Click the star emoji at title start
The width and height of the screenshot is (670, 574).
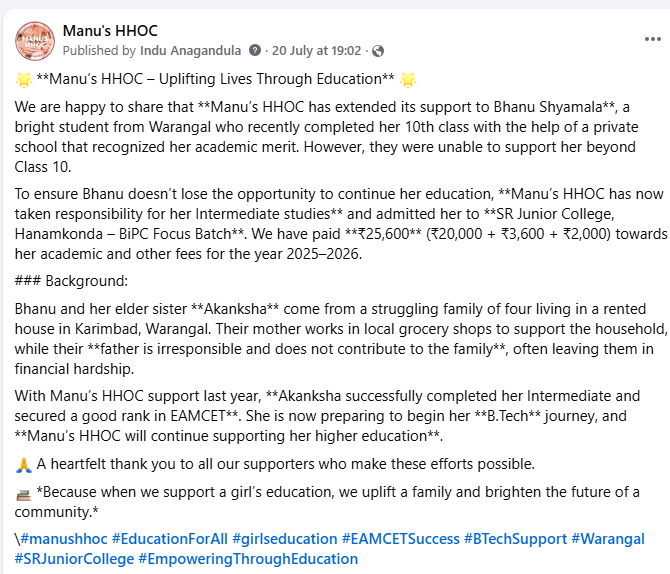[x=24, y=79]
